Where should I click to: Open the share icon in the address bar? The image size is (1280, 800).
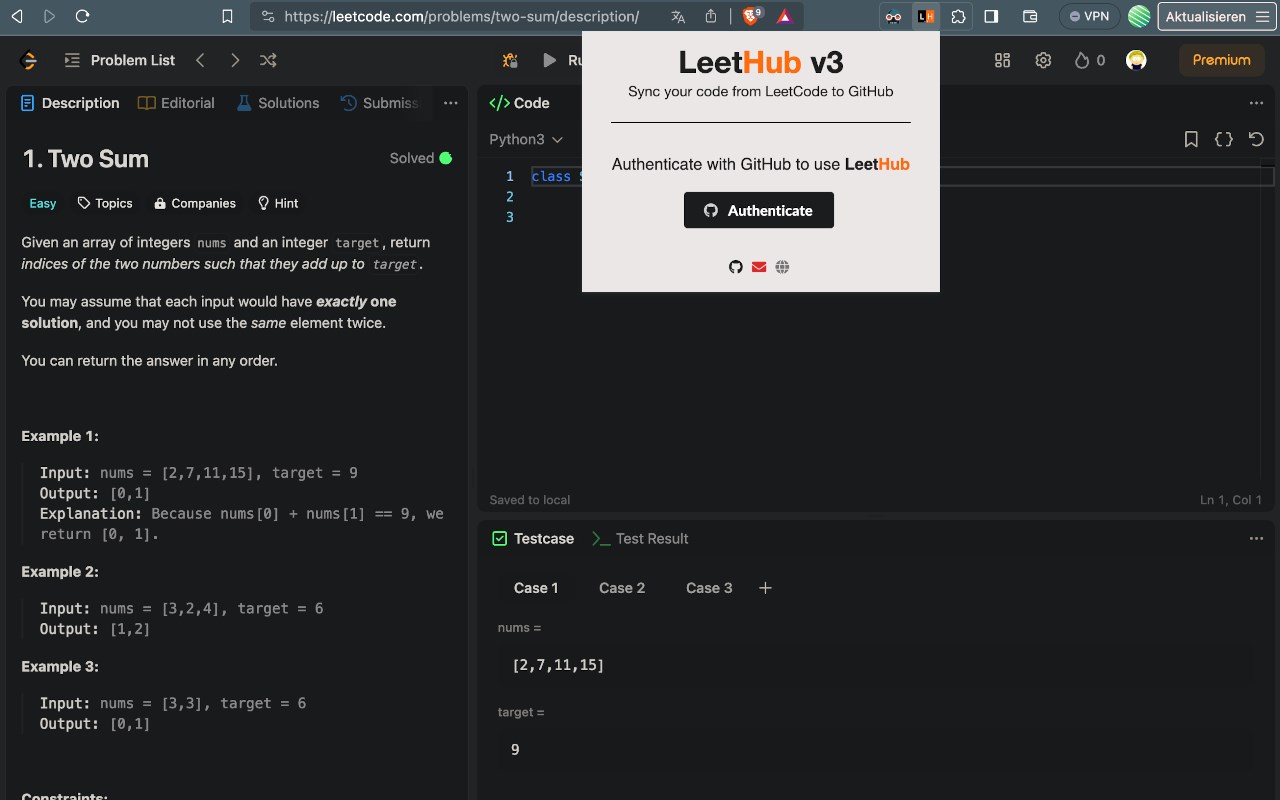point(711,16)
